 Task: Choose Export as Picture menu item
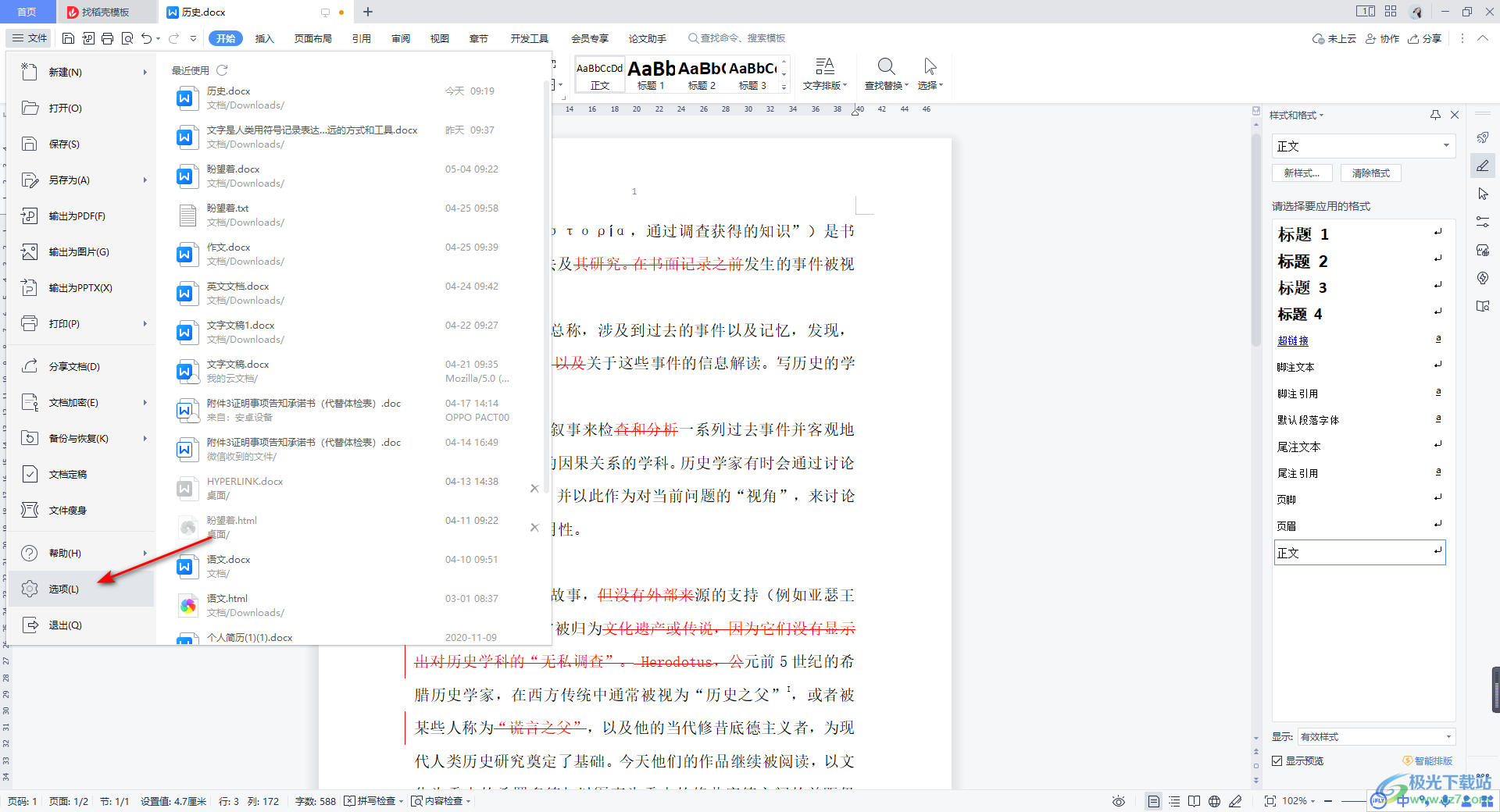(81, 251)
